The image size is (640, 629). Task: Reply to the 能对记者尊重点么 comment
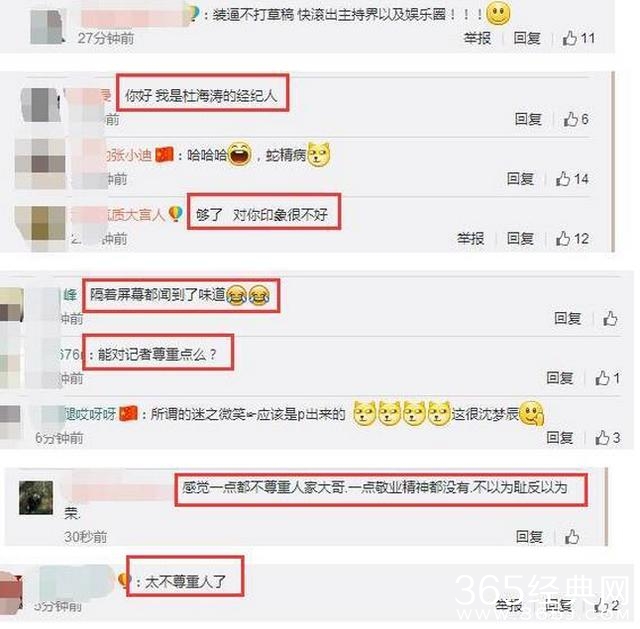[x=560, y=378]
